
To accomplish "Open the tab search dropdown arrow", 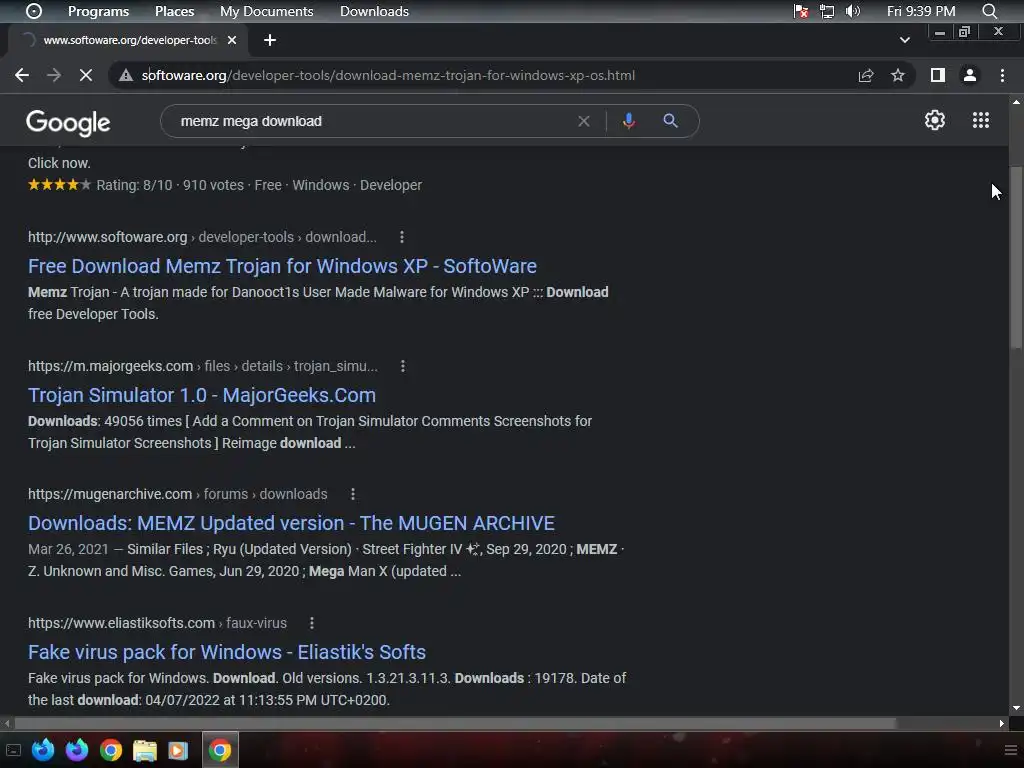I will coord(904,40).
